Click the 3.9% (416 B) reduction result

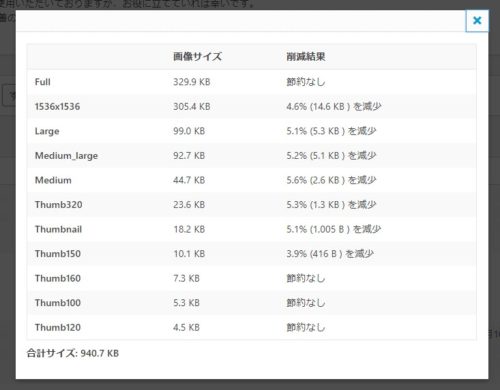click(x=330, y=254)
